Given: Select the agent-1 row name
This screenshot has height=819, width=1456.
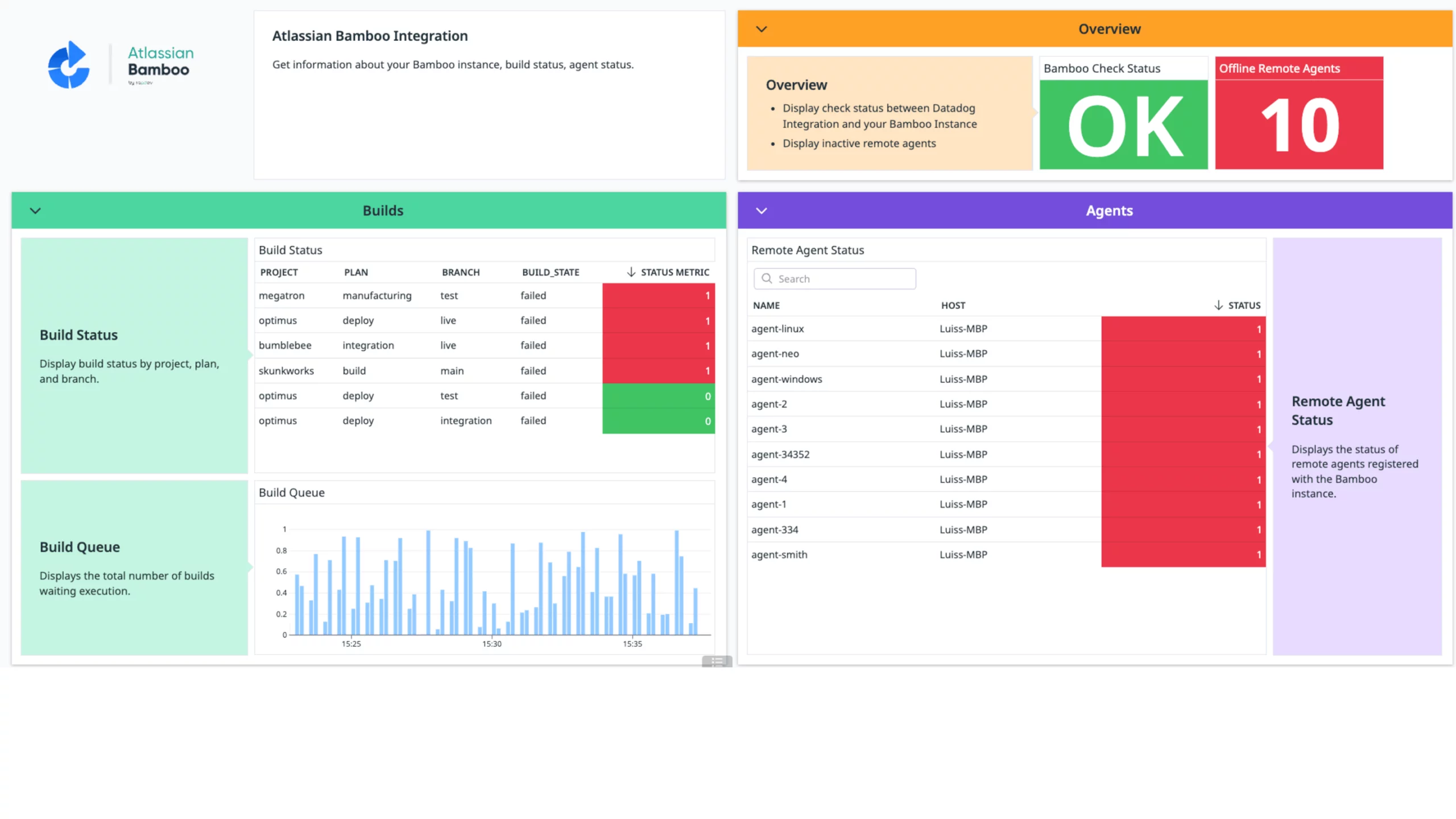Looking at the screenshot, I should coord(769,504).
